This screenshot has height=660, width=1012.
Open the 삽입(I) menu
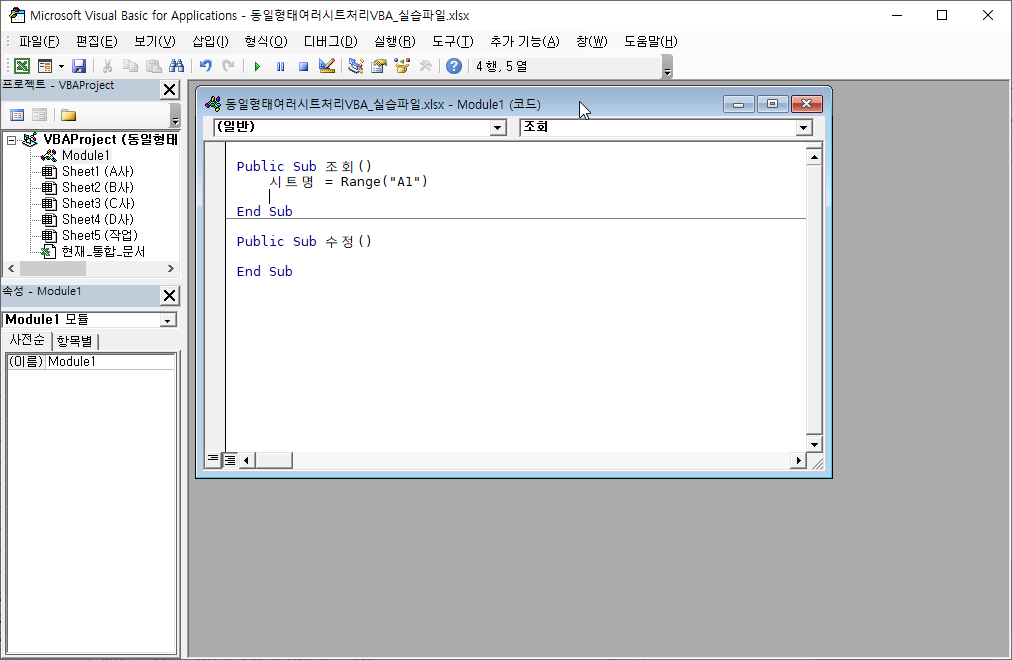210,41
